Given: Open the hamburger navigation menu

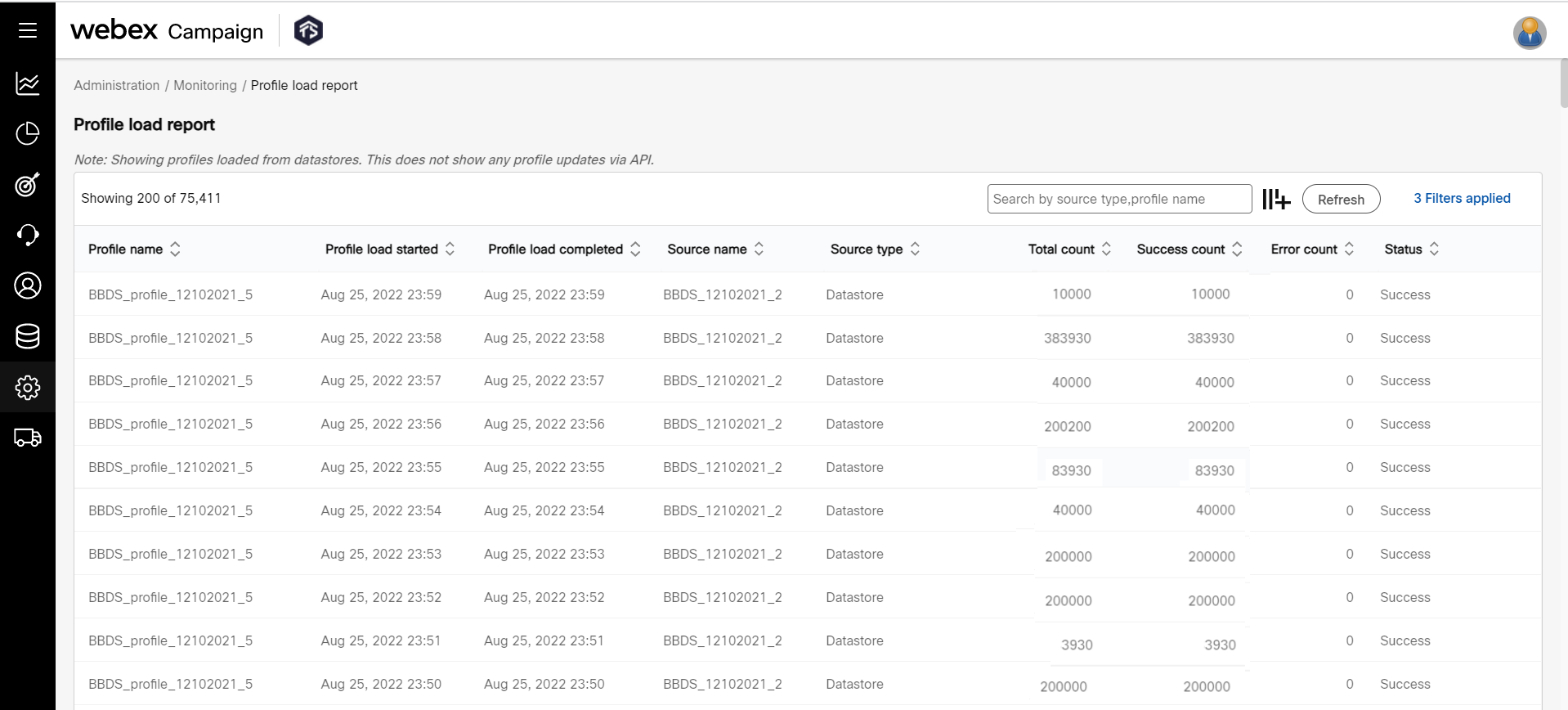Looking at the screenshot, I should pos(28,30).
